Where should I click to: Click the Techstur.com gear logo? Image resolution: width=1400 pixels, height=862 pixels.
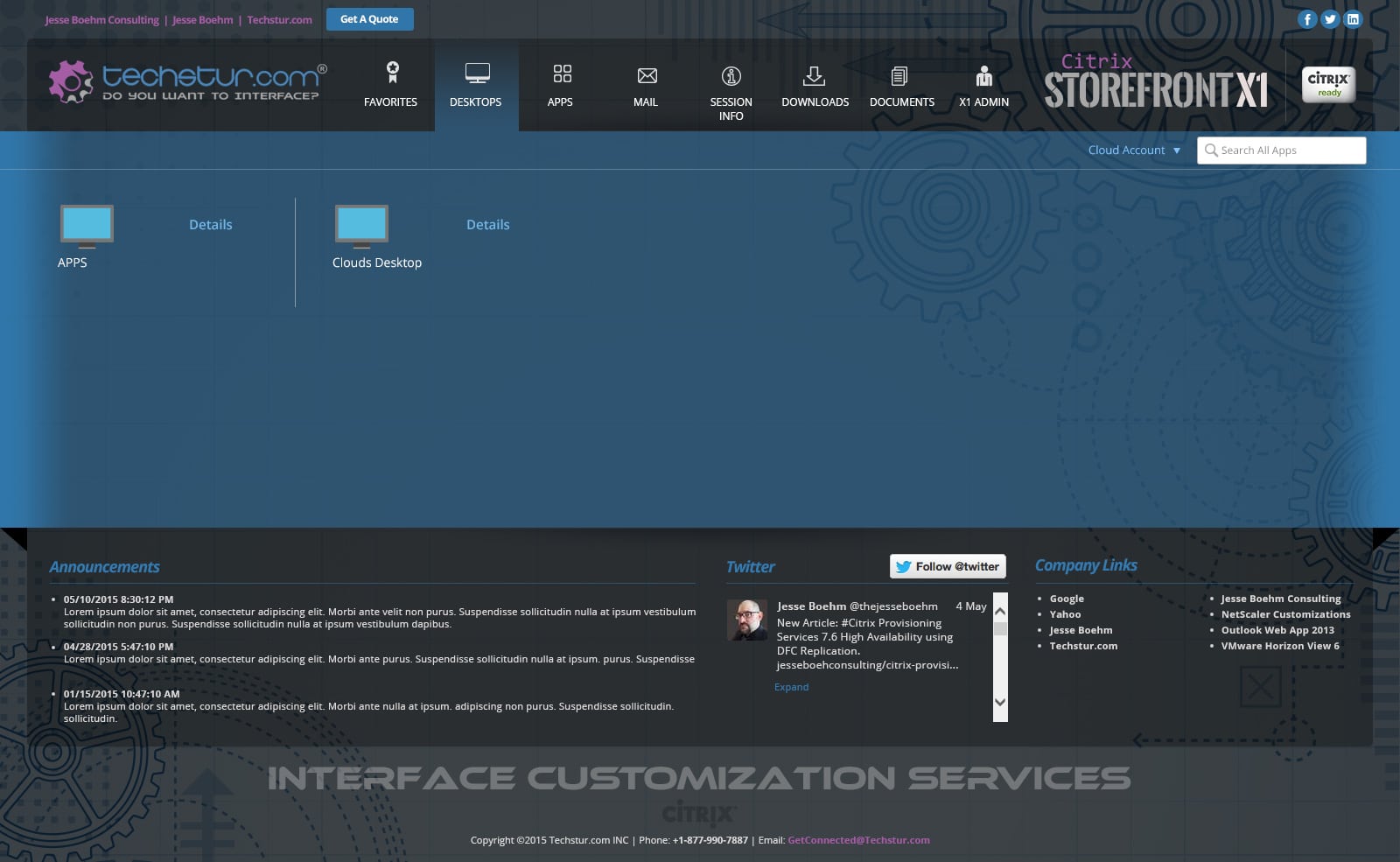70,81
